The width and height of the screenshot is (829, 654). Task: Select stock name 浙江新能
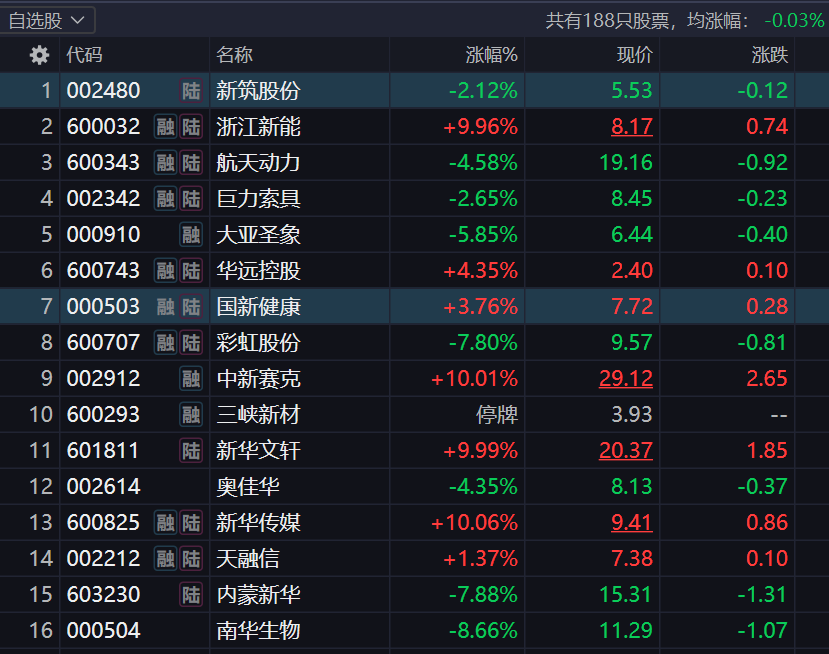point(258,127)
